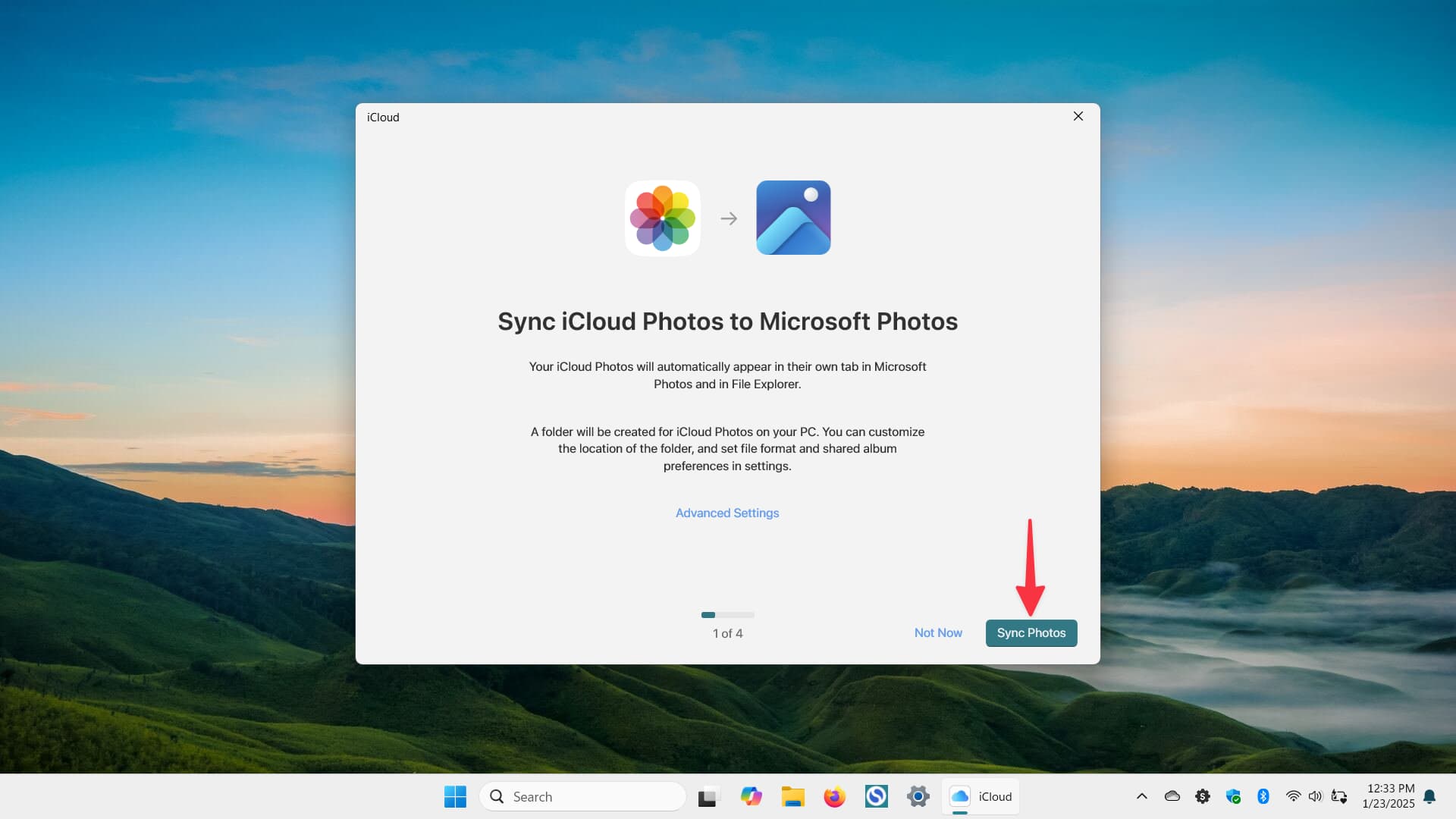
Task: Click the Bluetooth tray icon
Action: (1263, 796)
